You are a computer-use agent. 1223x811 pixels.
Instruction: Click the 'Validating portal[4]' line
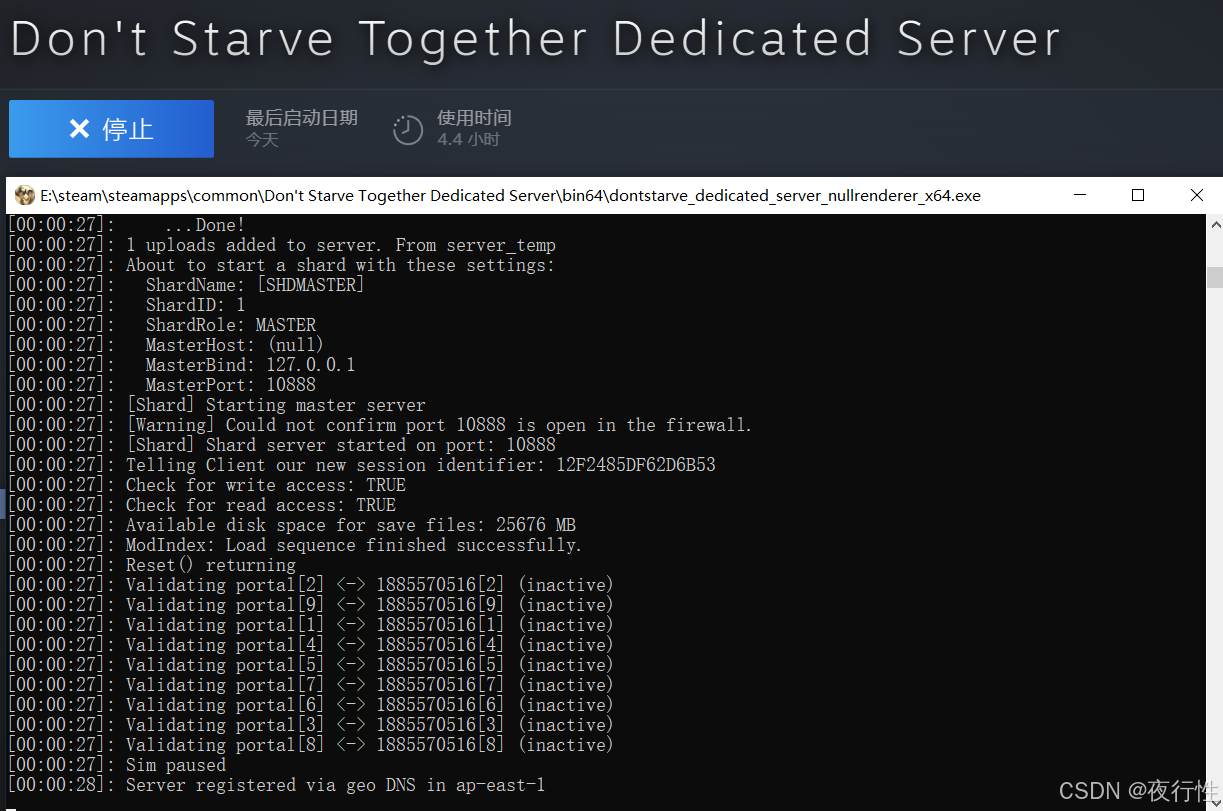pyautogui.click(x=310, y=645)
